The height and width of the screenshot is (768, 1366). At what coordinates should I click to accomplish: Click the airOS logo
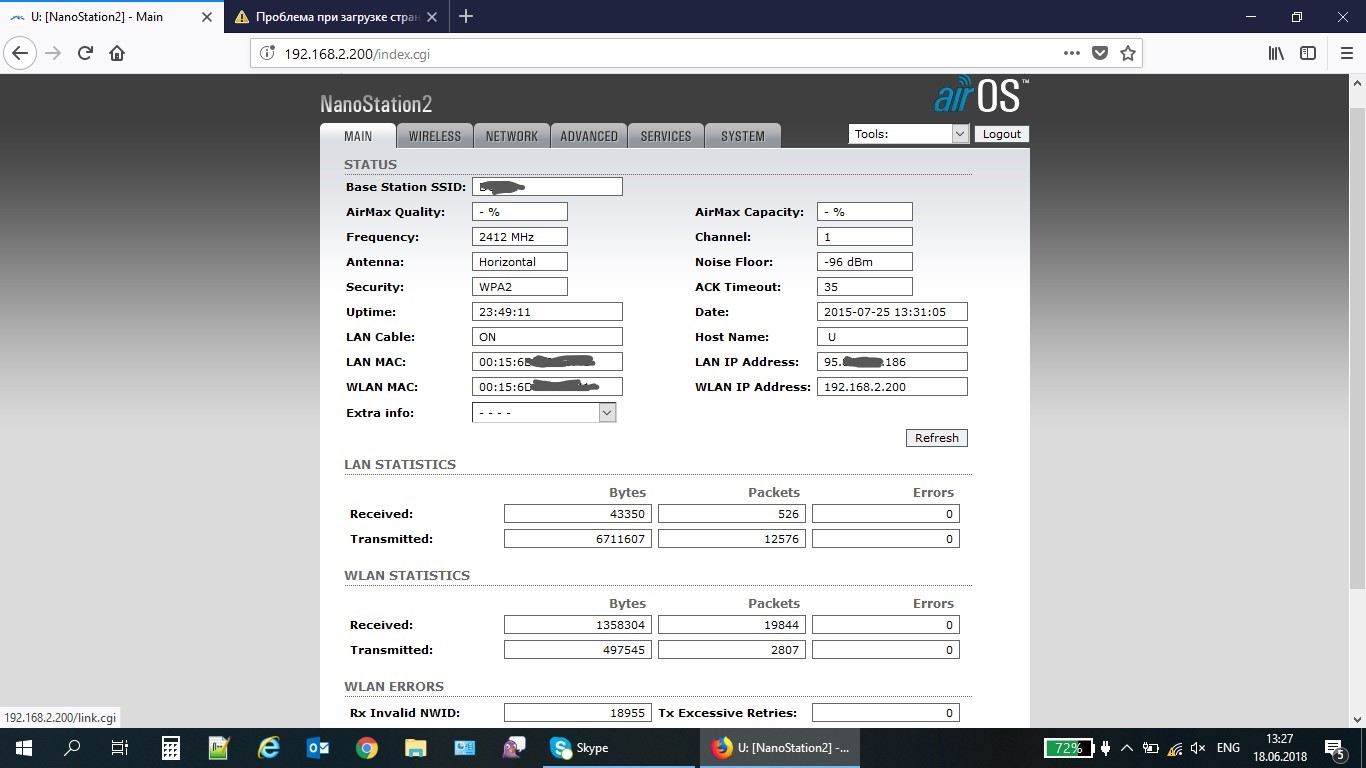pyautogui.click(x=981, y=95)
